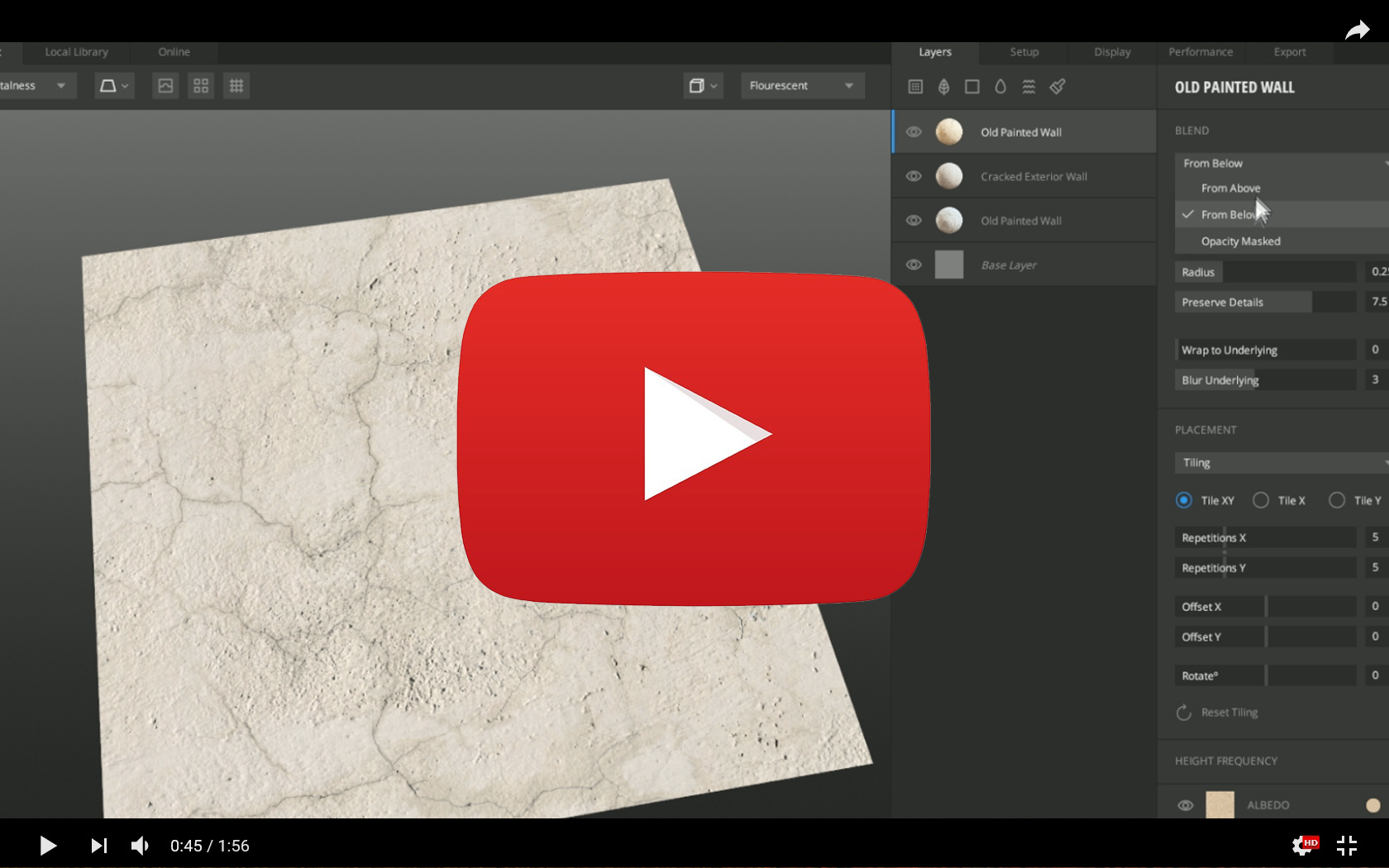
Task: Switch to the Setup tab
Action: [1024, 52]
